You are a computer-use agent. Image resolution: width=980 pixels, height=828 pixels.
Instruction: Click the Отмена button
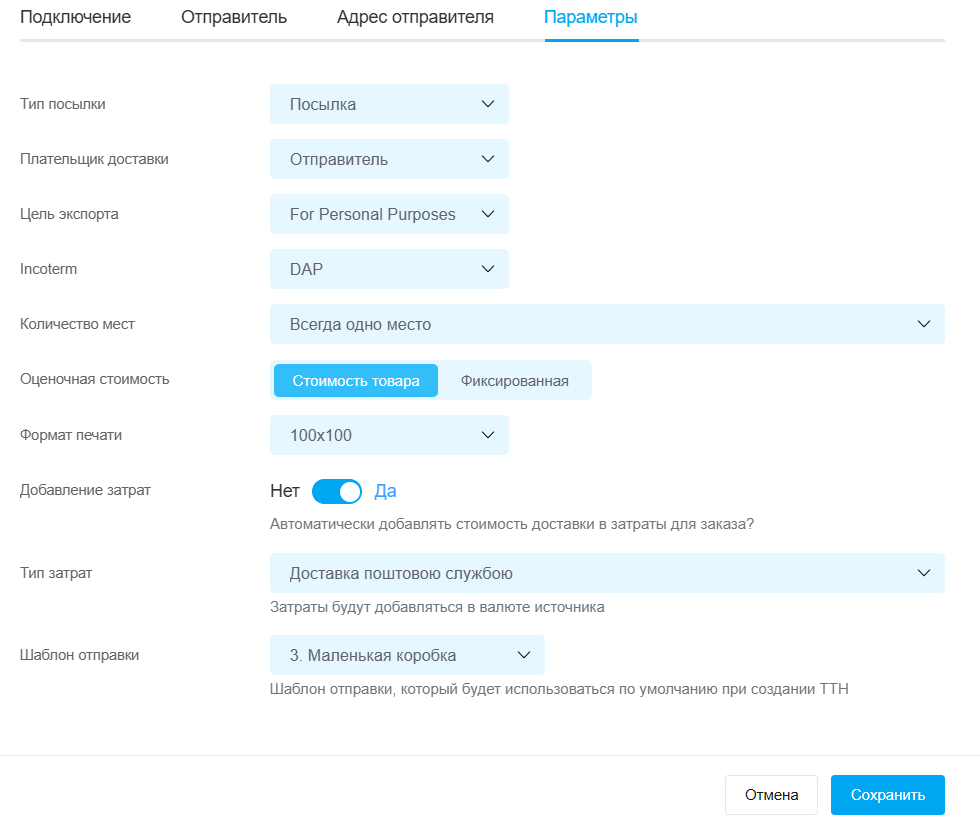[x=771, y=795]
